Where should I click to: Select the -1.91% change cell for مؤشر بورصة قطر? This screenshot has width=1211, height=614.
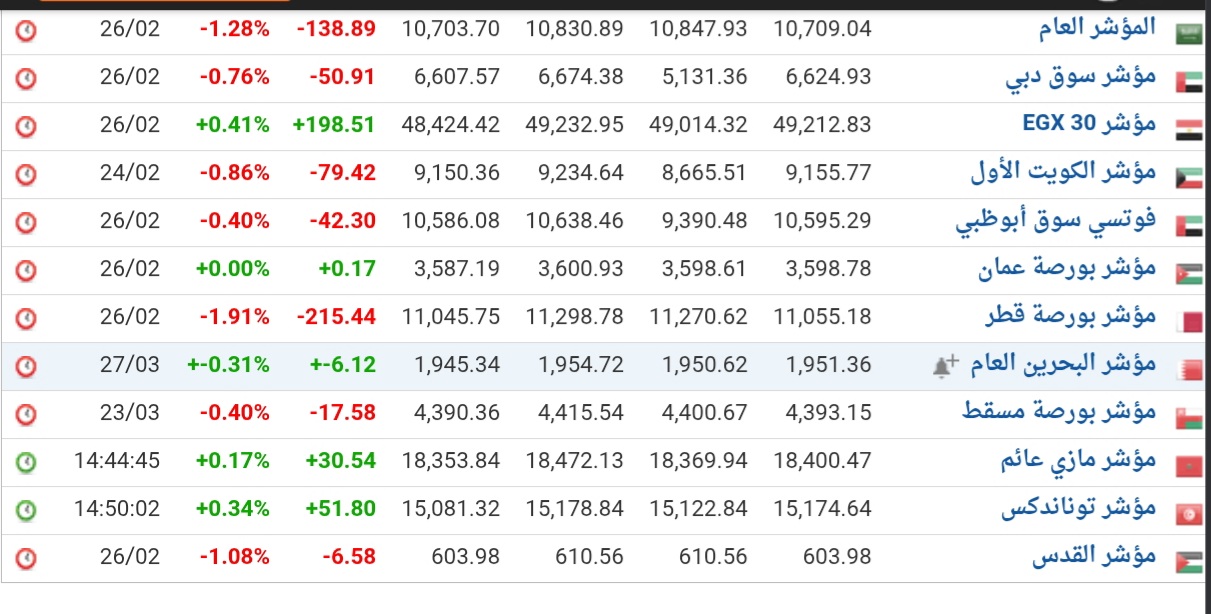click(234, 317)
